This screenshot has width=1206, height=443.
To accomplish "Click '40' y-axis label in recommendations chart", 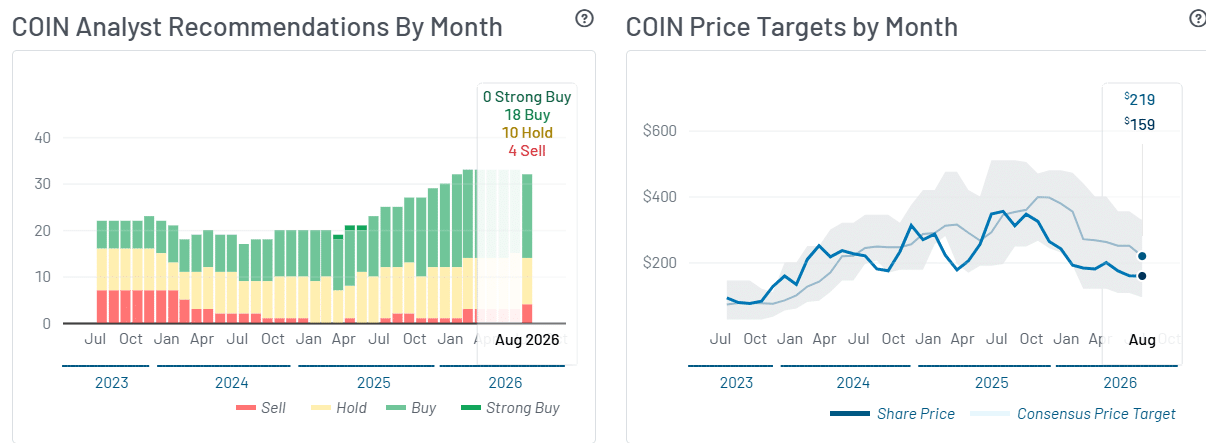I will coord(42,138).
